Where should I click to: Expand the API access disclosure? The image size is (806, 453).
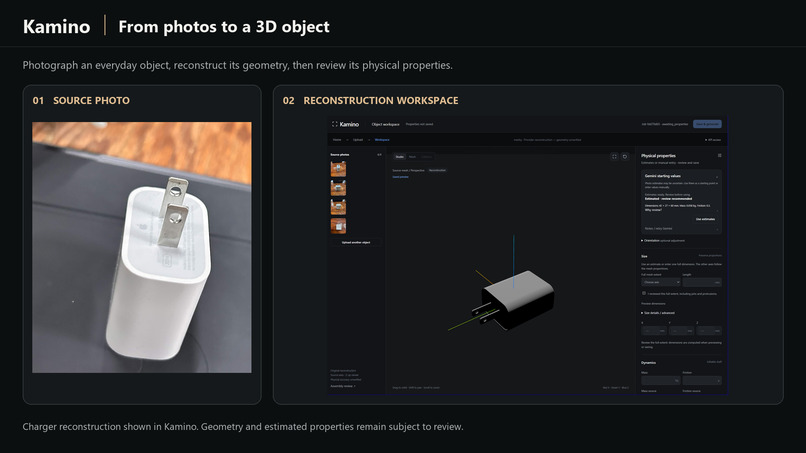[713, 140]
